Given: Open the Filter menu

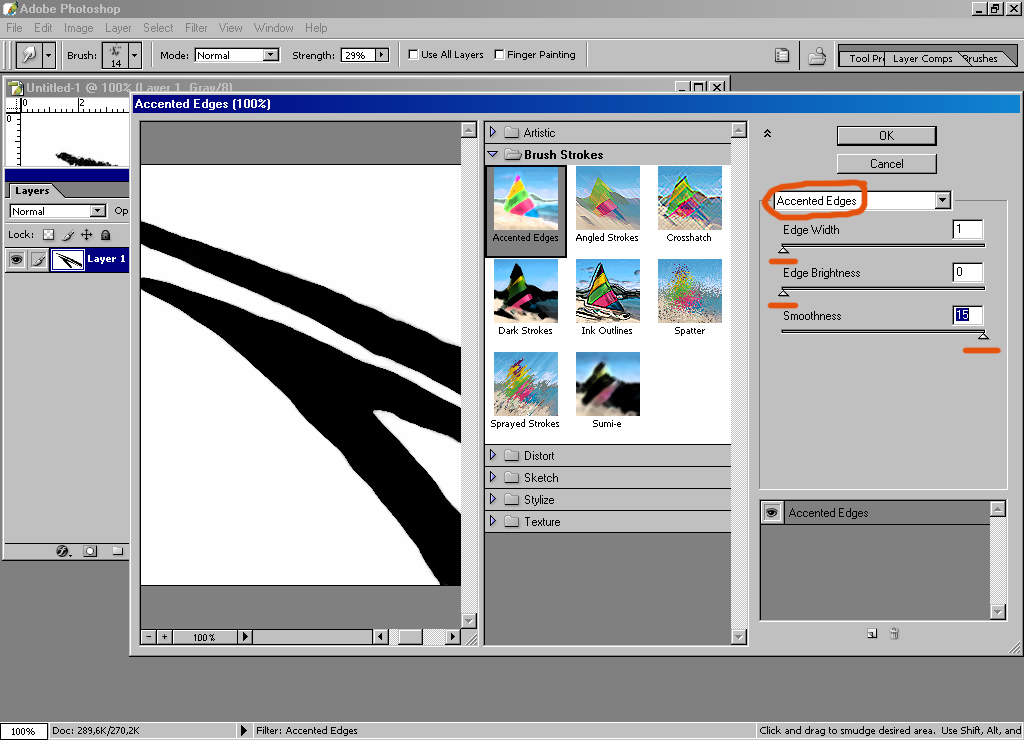Looking at the screenshot, I should tap(196, 28).
